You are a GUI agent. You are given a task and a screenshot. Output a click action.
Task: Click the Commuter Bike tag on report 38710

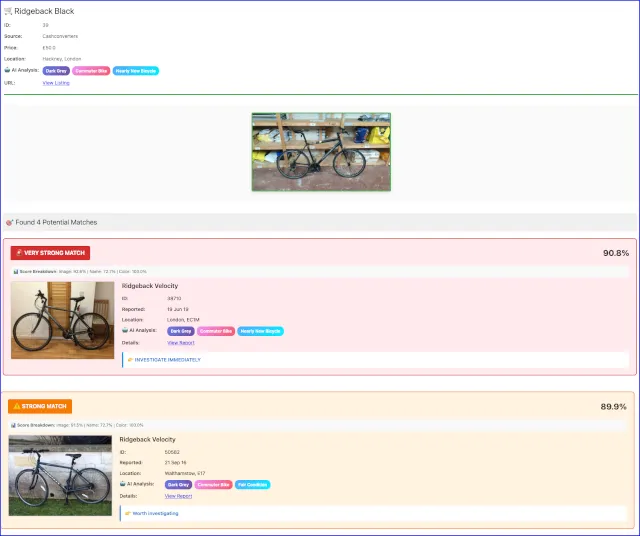216,331
